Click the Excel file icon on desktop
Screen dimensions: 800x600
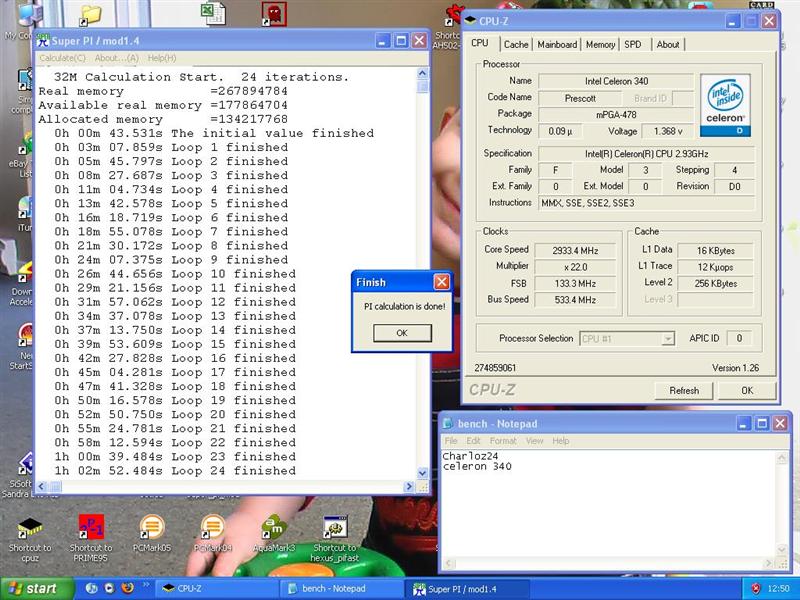pyautogui.click(x=213, y=13)
